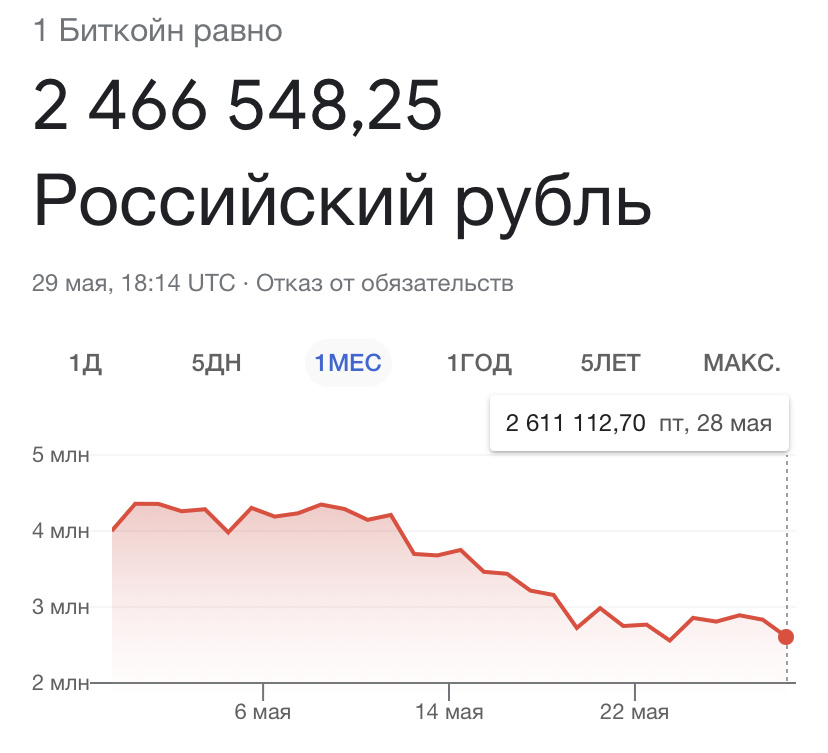Image resolution: width=828 pixels, height=753 pixels.
Task: Click the 5 млн axis label
Action: point(61,454)
